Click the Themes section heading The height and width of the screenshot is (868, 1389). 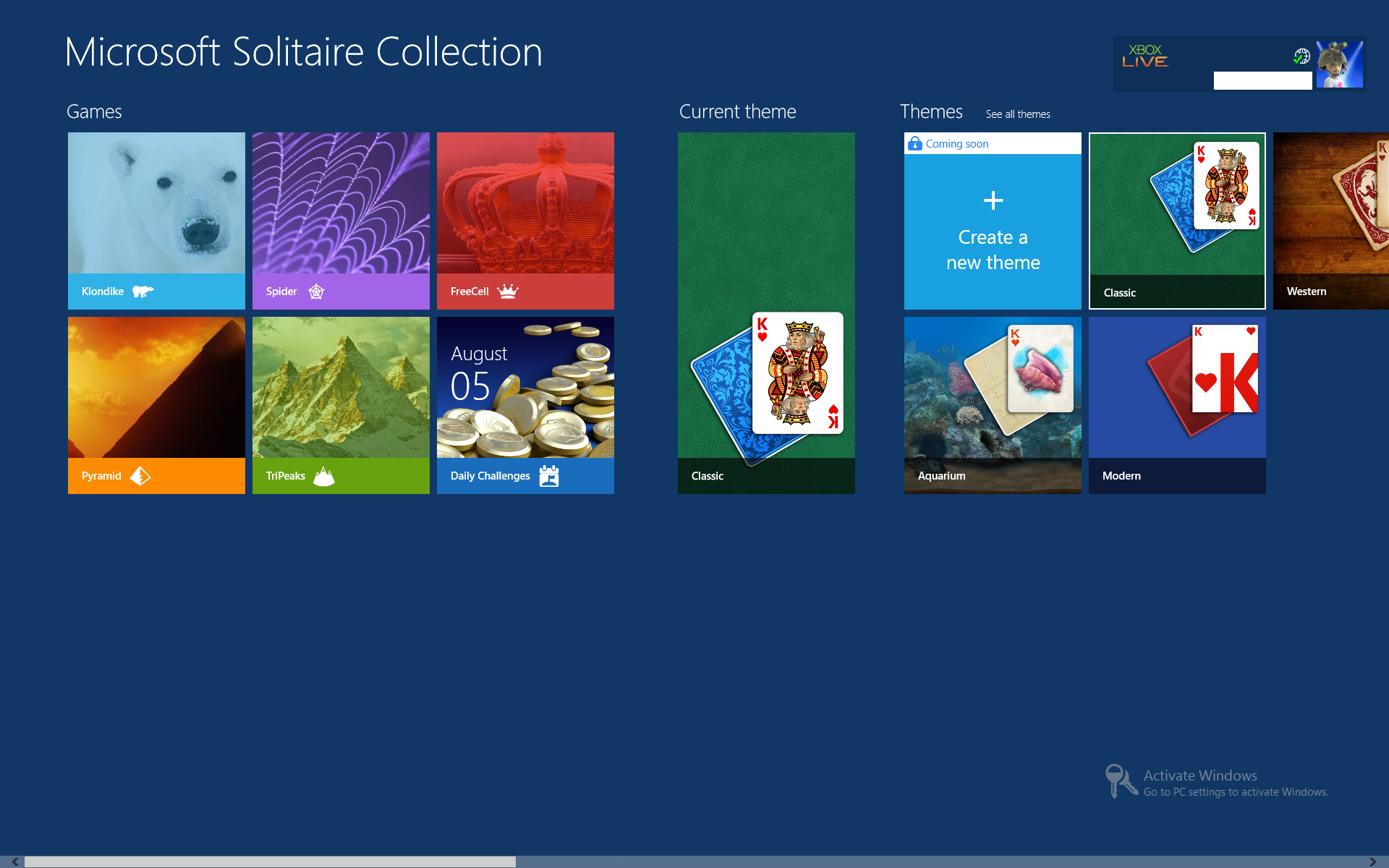point(931,111)
